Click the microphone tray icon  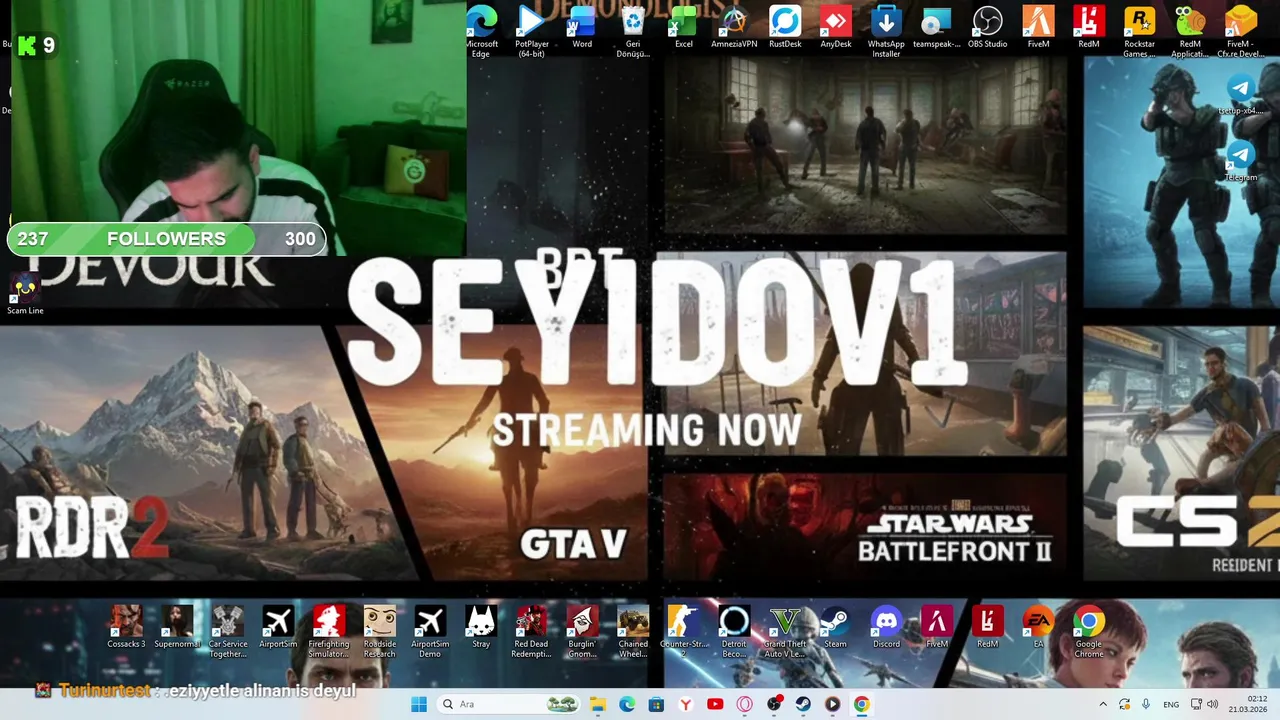coord(1146,704)
